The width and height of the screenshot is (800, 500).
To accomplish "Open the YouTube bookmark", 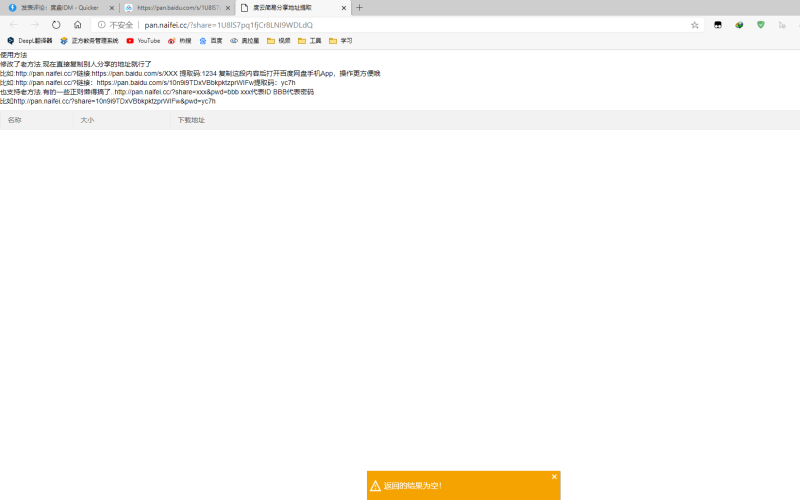I will pyautogui.click(x=143, y=41).
